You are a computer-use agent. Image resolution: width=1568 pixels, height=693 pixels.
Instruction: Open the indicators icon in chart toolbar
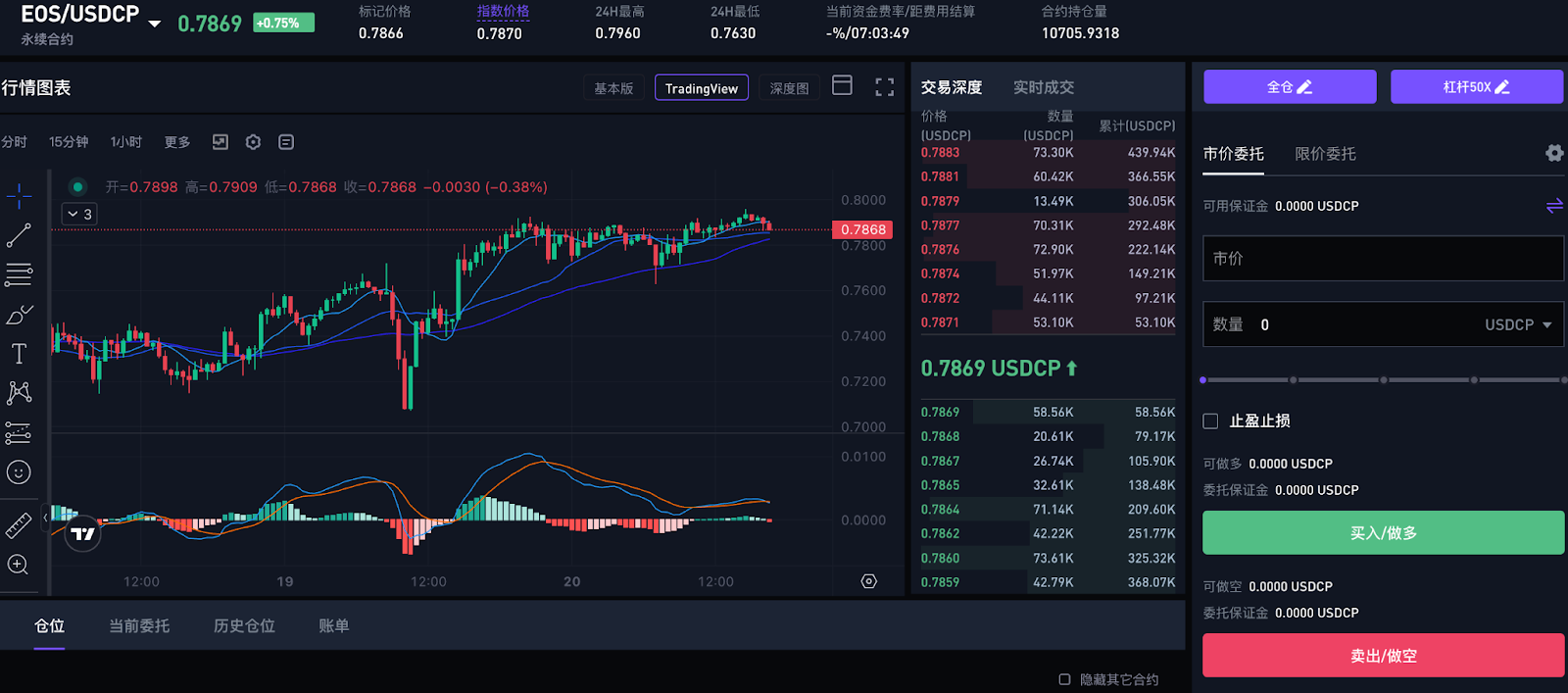point(220,142)
